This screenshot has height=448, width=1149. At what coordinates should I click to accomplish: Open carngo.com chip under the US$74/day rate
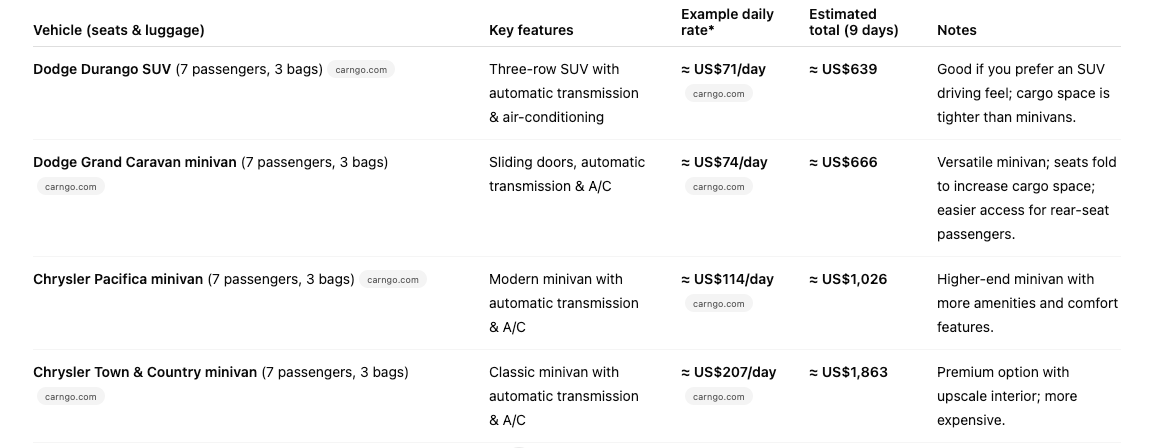pos(718,187)
